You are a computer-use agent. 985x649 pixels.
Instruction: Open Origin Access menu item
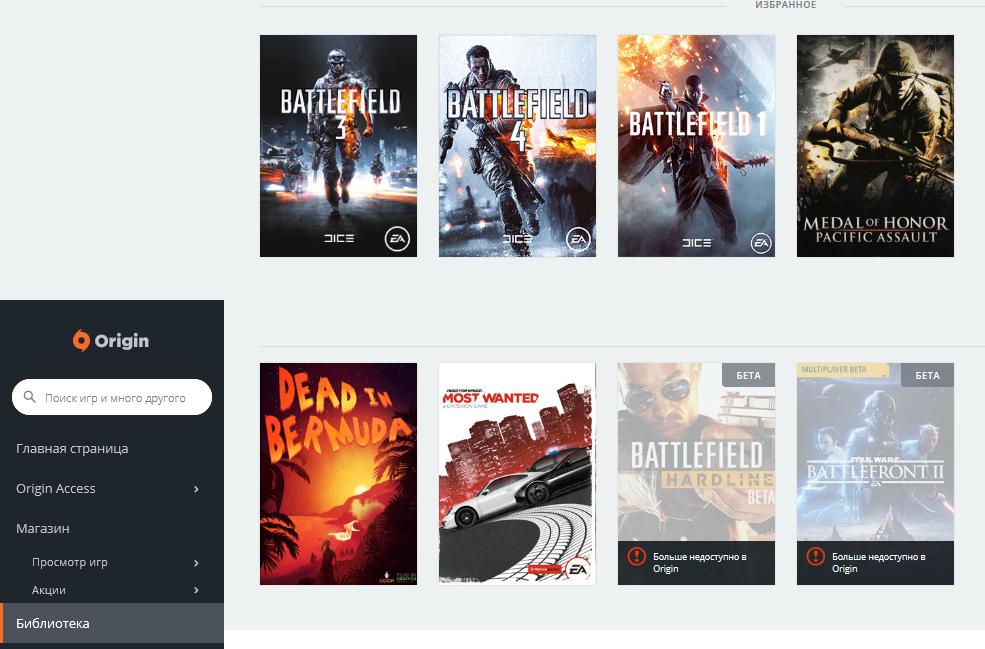click(56, 489)
